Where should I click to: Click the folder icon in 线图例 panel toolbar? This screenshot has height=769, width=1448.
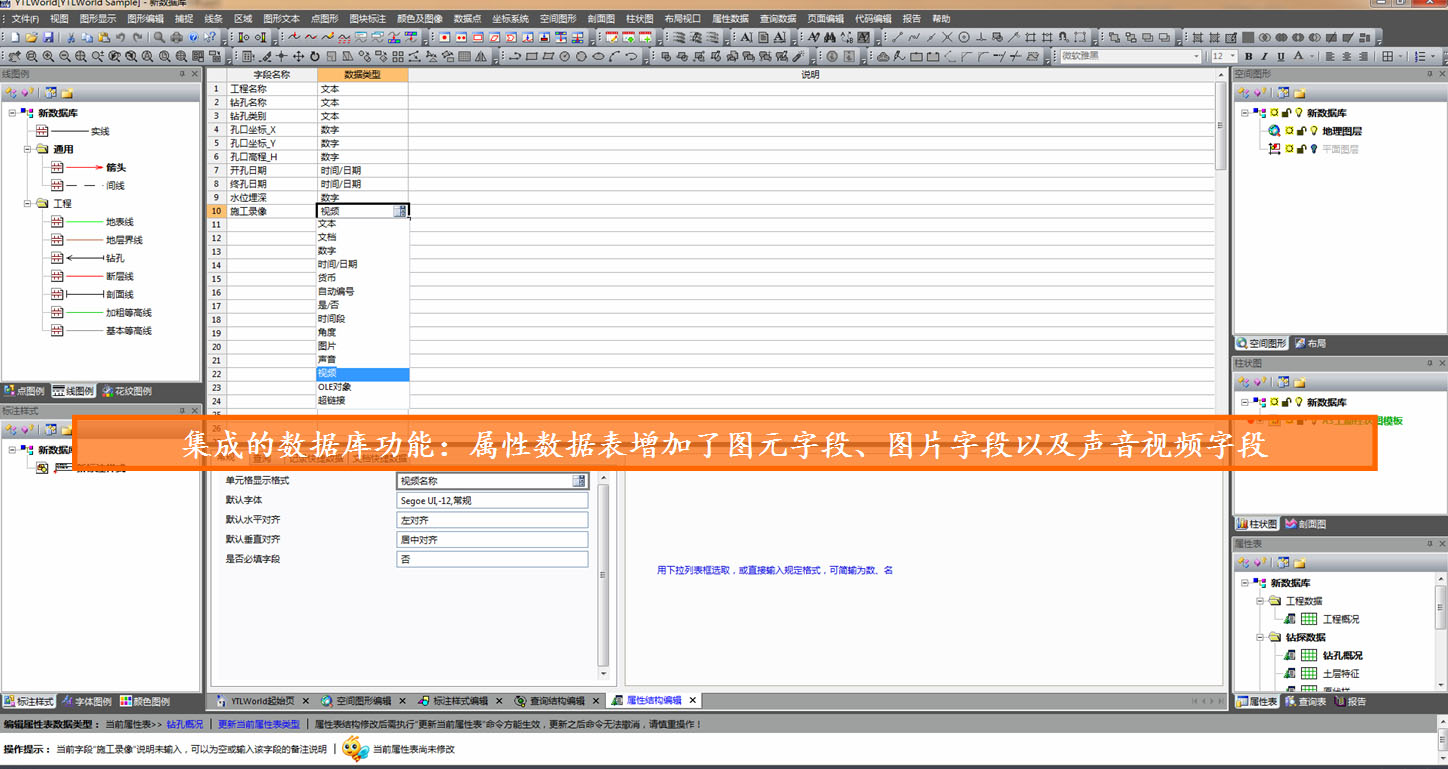coord(67,93)
